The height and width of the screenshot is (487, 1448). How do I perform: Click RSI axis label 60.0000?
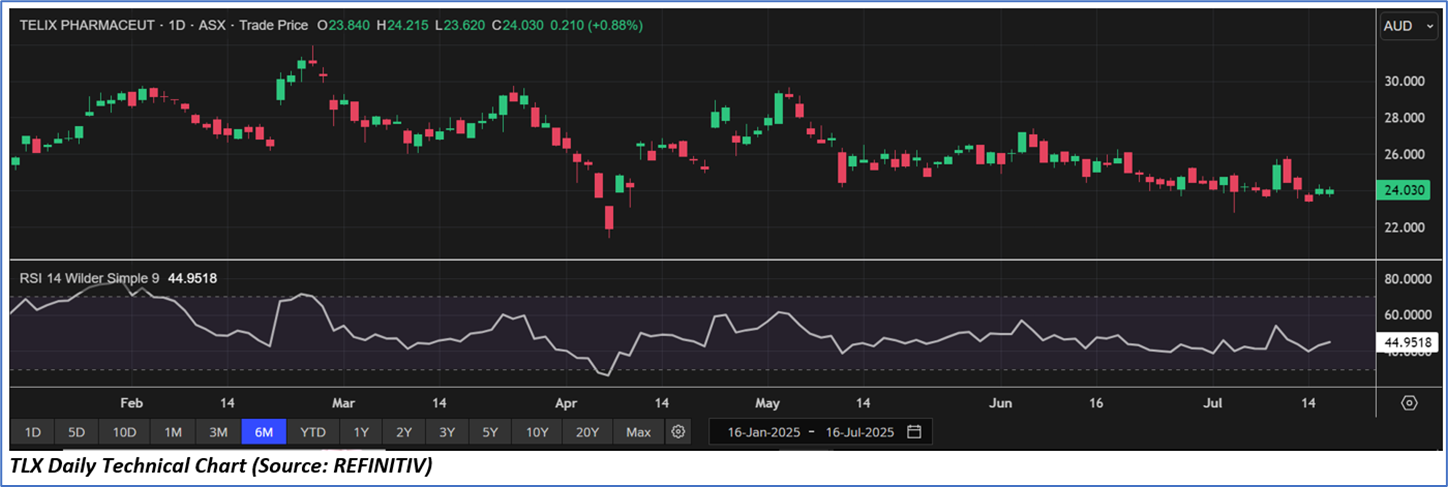point(1407,315)
